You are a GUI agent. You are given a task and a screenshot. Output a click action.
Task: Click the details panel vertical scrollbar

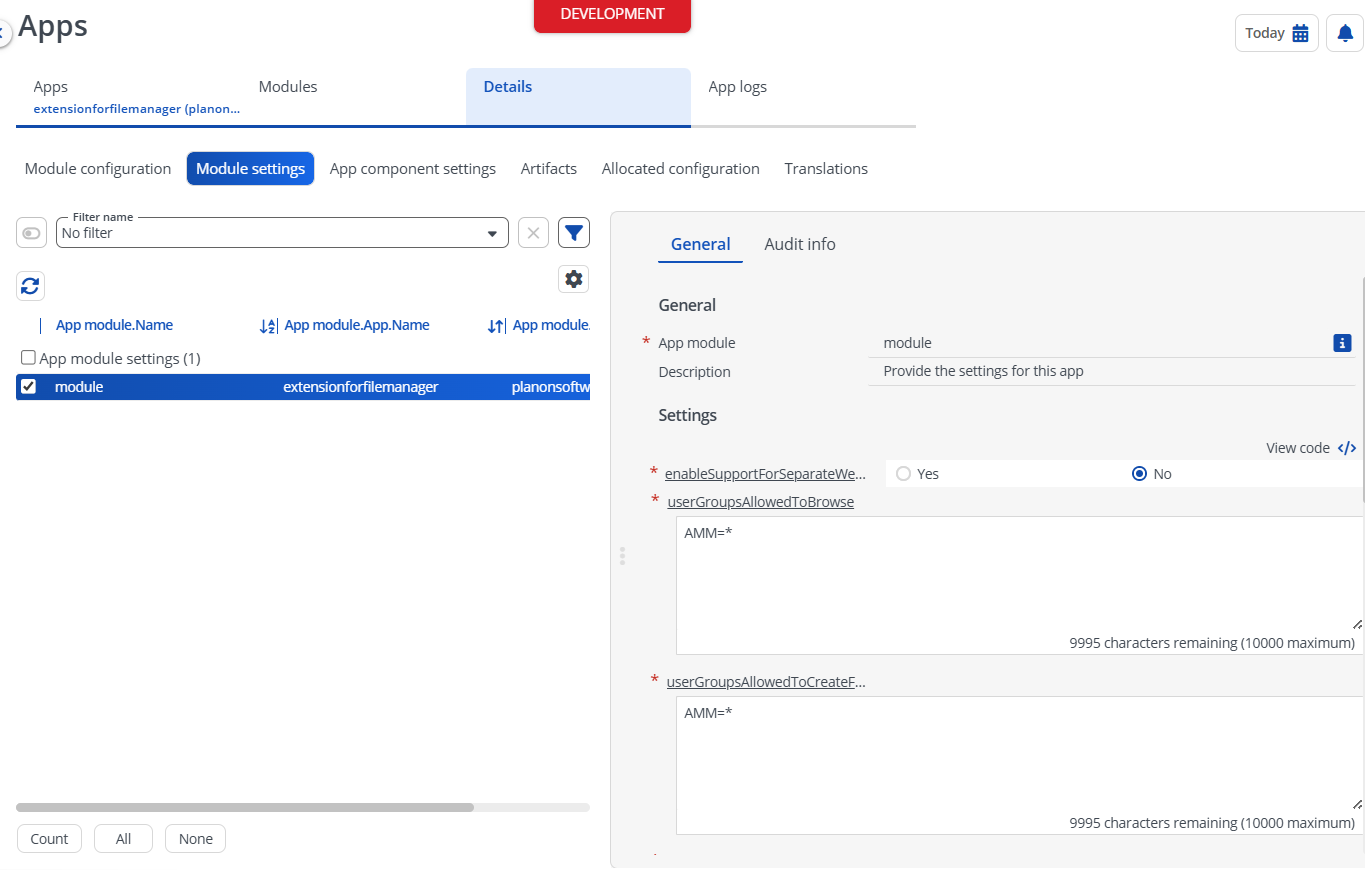[x=1362, y=390]
